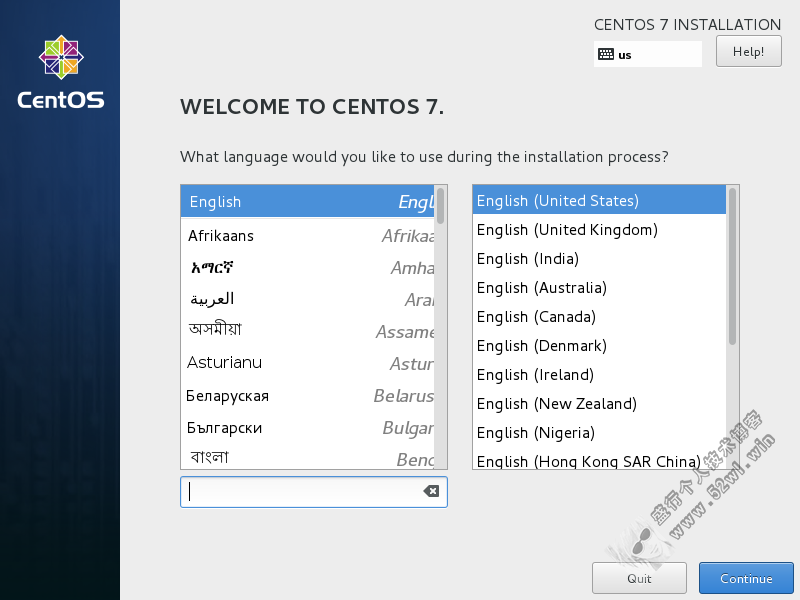This screenshot has width=800, height=600.
Task: Choose English (Australia) locale
Action: pos(599,288)
